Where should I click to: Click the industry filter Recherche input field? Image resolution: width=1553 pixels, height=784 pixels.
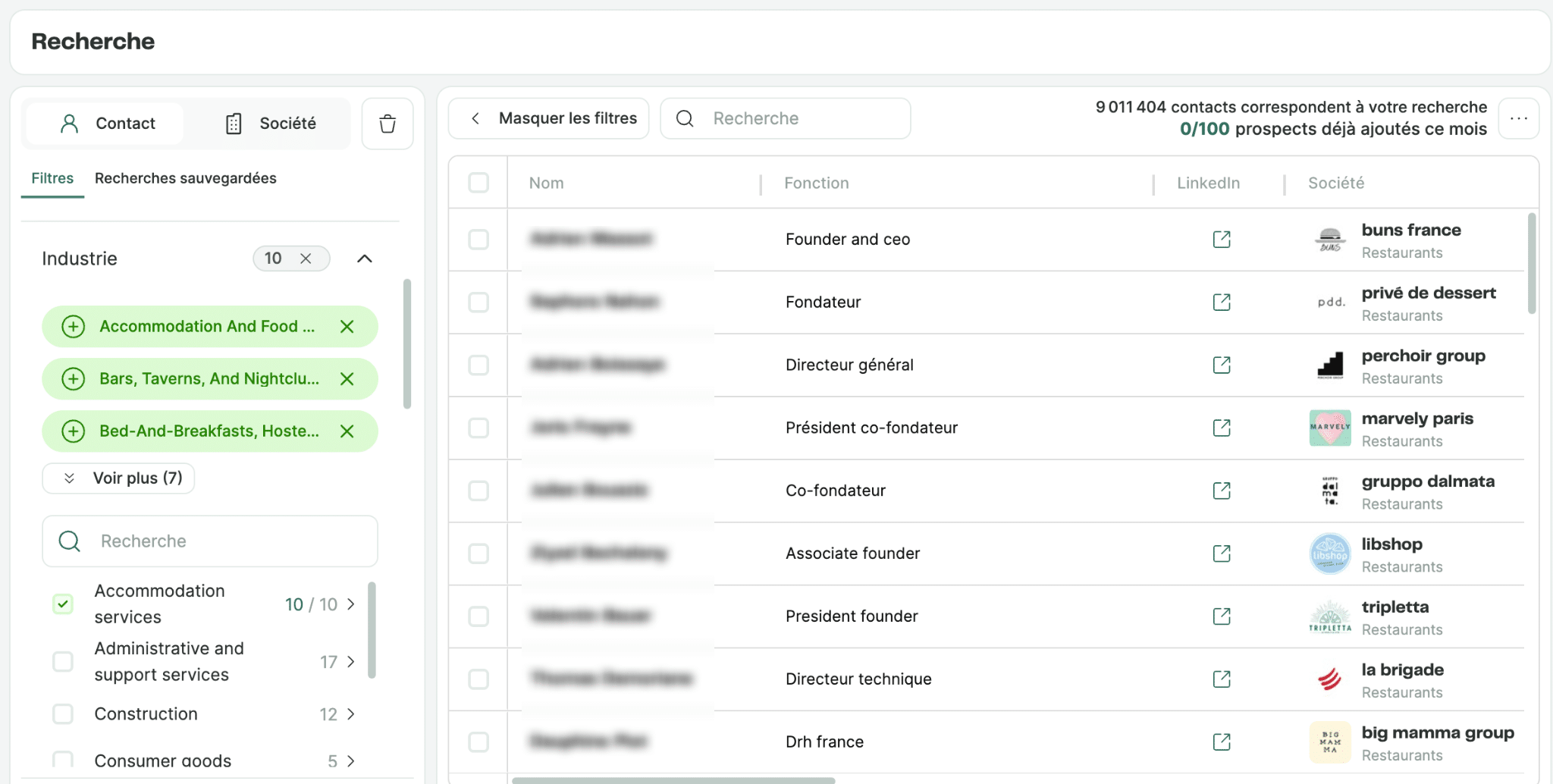(210, 541)
